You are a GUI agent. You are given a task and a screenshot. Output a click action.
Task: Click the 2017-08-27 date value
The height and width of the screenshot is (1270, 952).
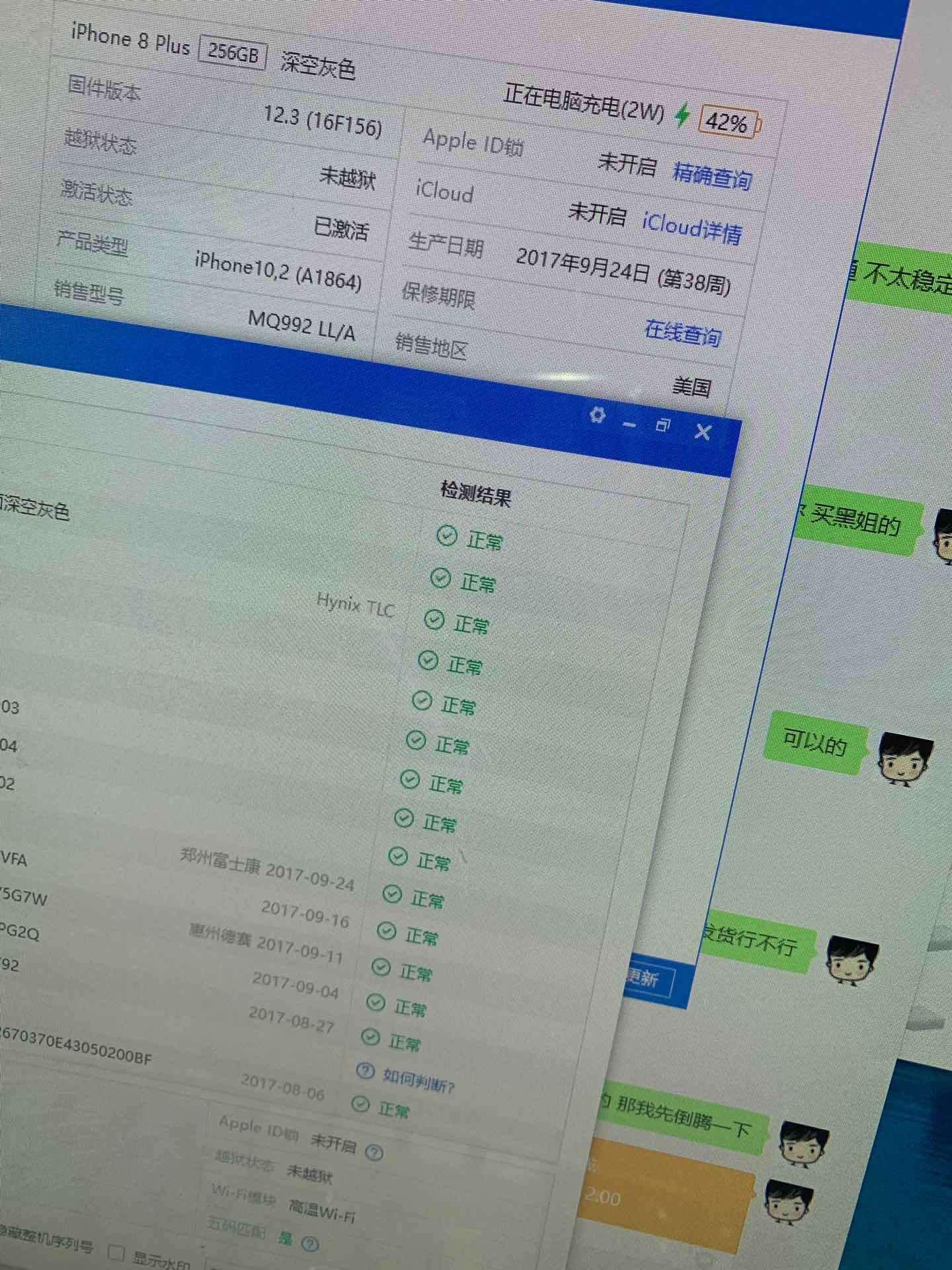(292, 1019)
